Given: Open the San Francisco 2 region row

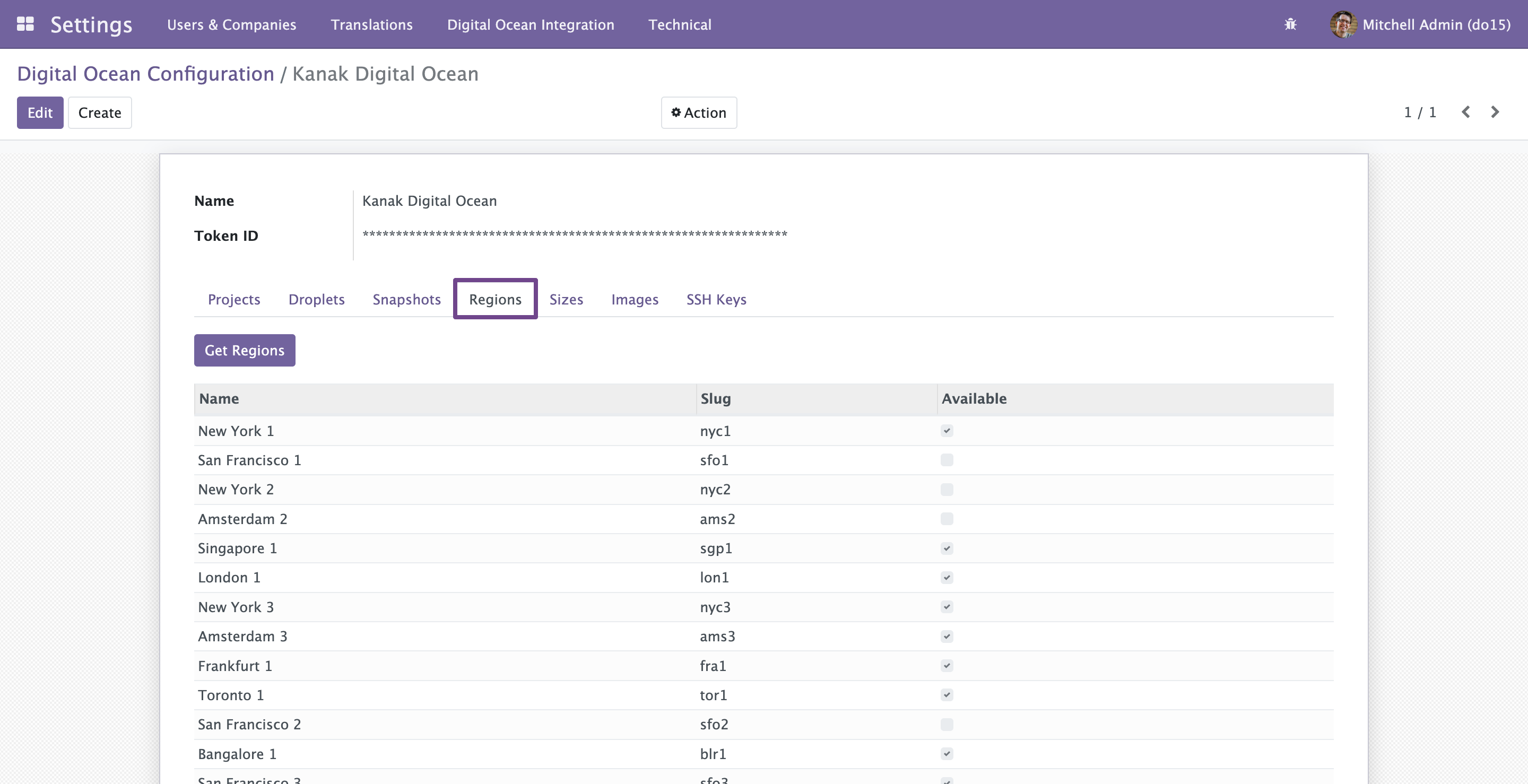Looking at the screenshot, I should (x=763, y=725).
